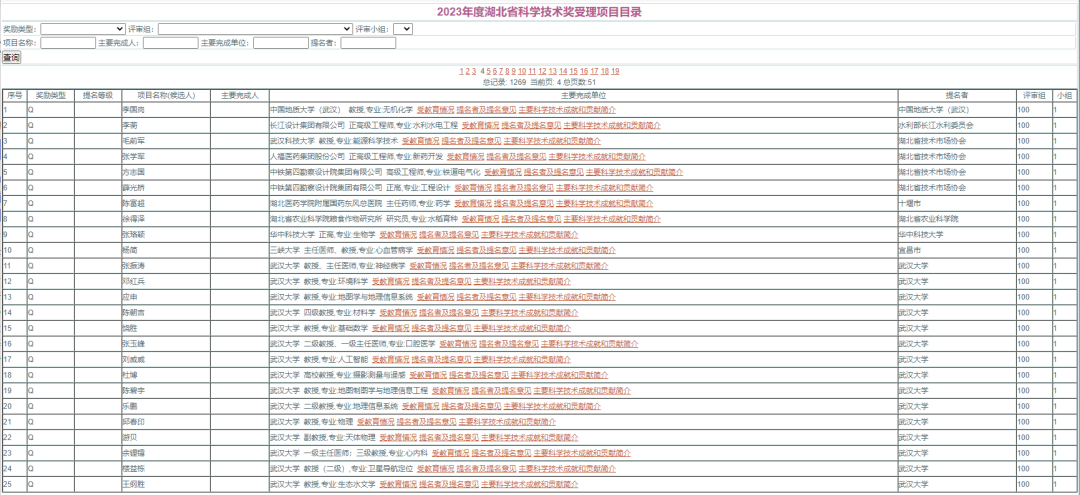
Task: Open 提名者及提名意见 link in row 9
Action: click(448, 234)
